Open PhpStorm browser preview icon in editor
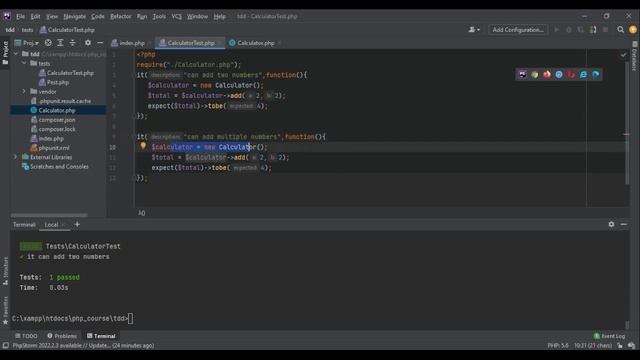Screen dimensions: 640x360 click(522, 74)
